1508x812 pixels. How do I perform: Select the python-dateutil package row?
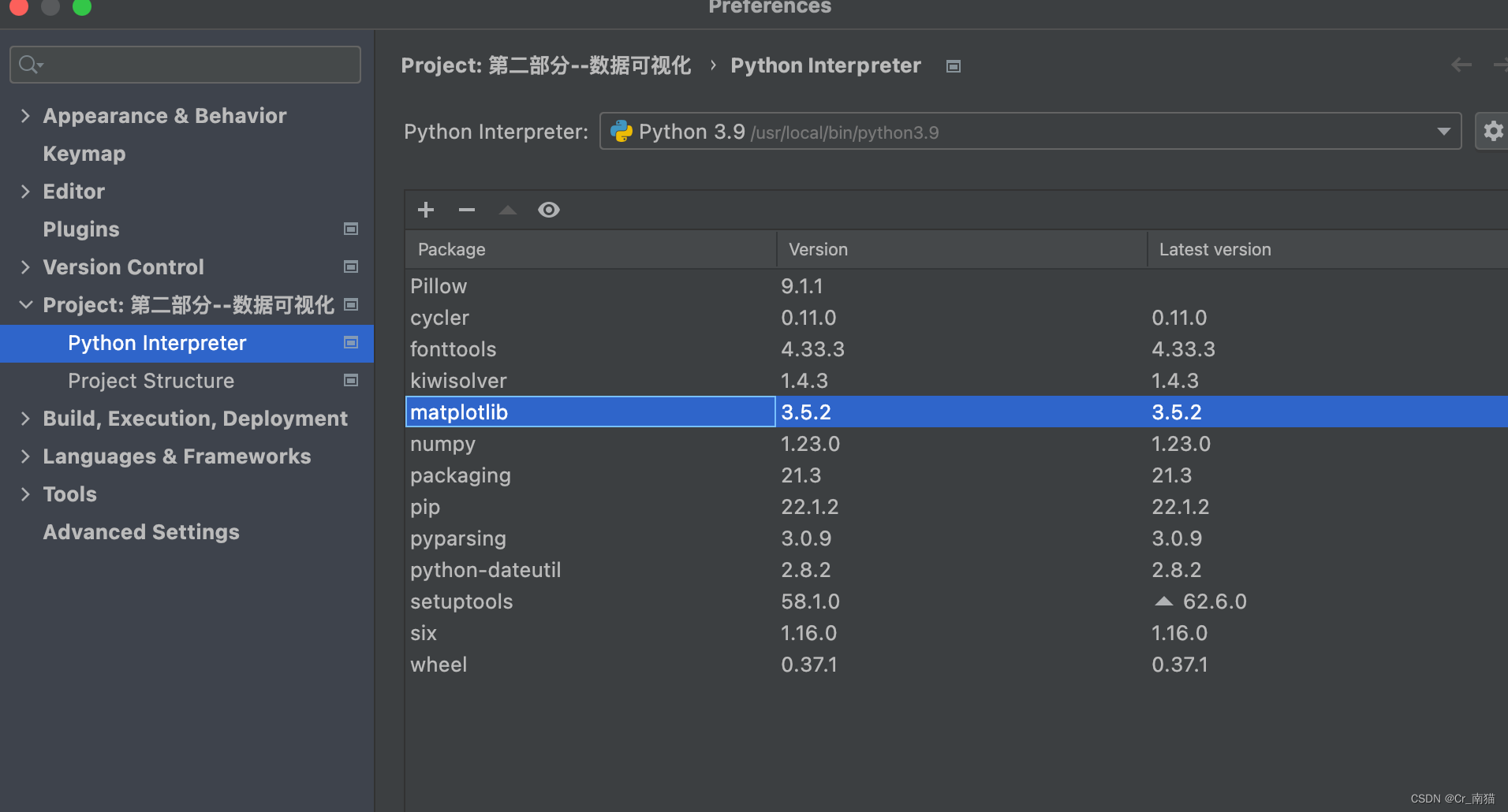[x=957, y=570]
